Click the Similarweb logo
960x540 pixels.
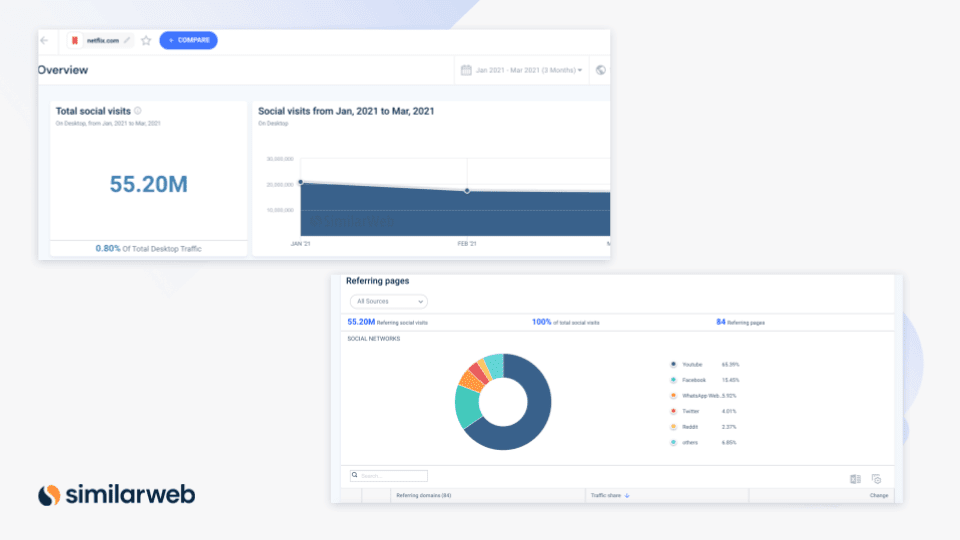[x=116, y=495]
